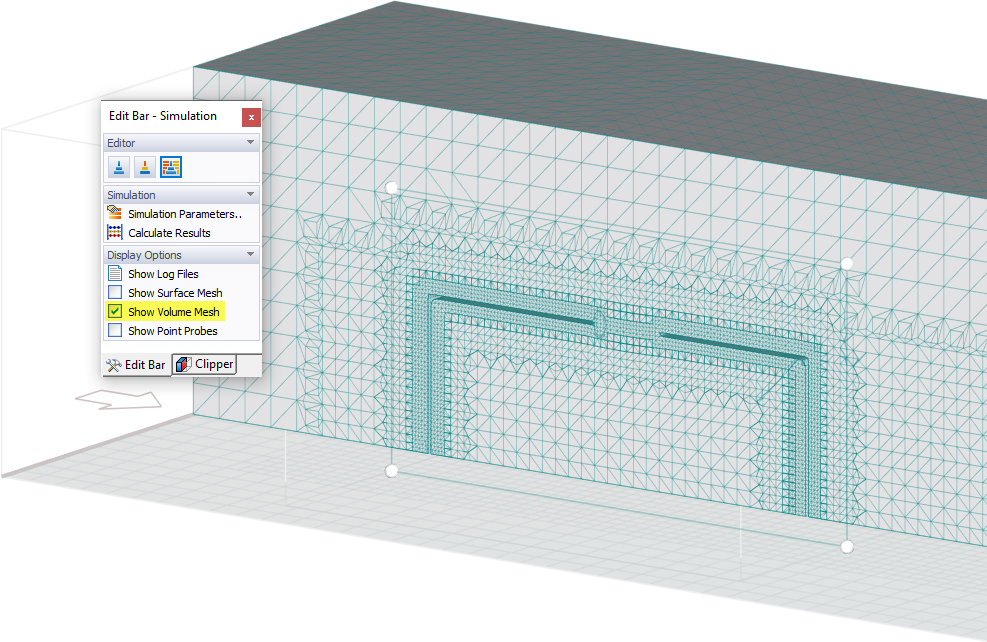
Task: Enable Show Point Probes
Action: point(114,330)
